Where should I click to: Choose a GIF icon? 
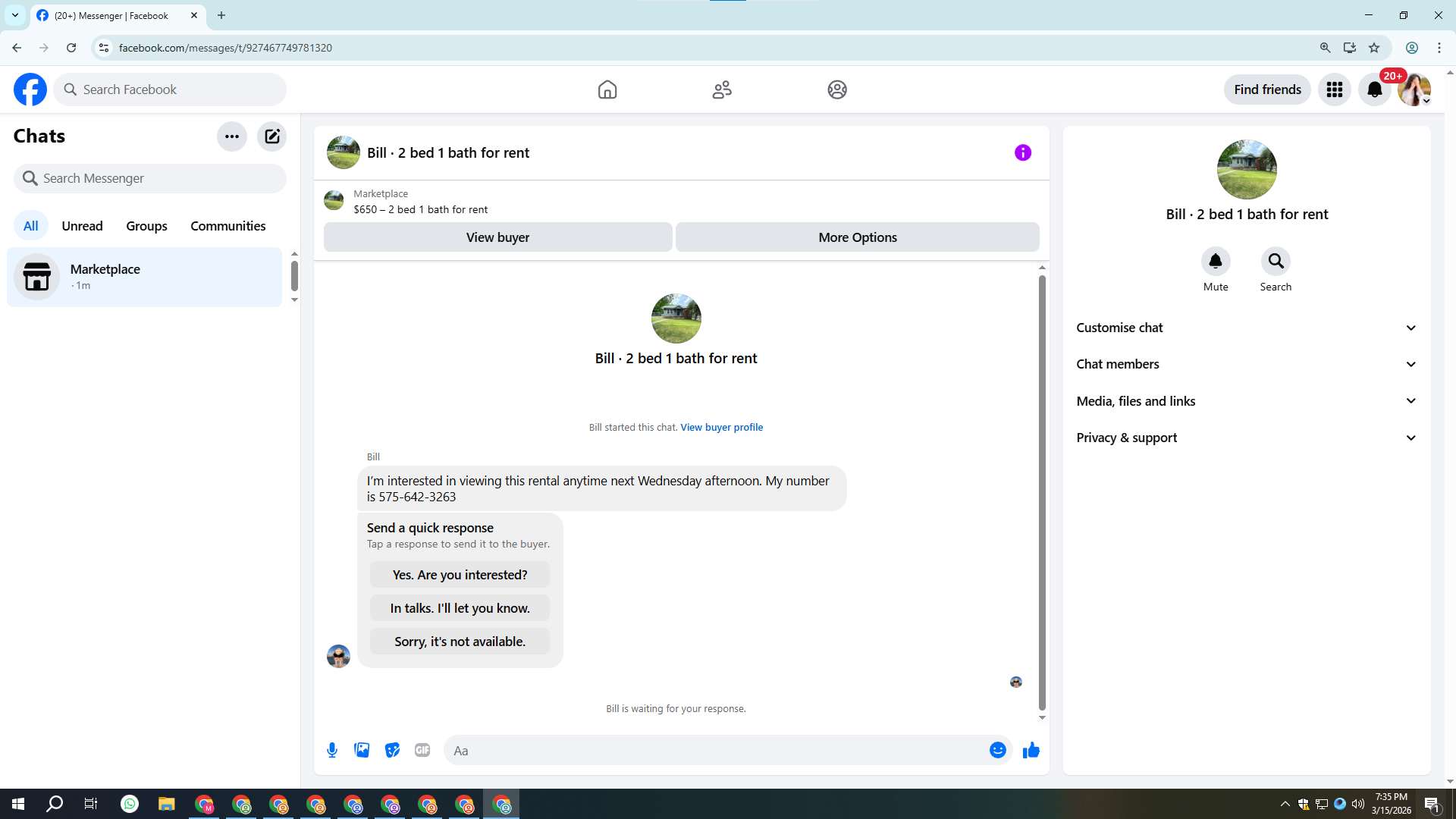(422, 750)
